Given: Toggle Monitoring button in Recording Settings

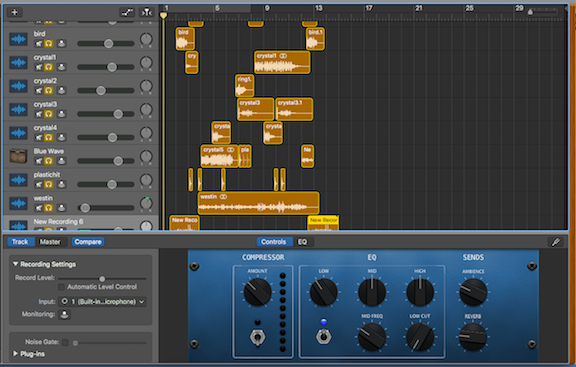Looking at the screenshot, I should point(65,314).
